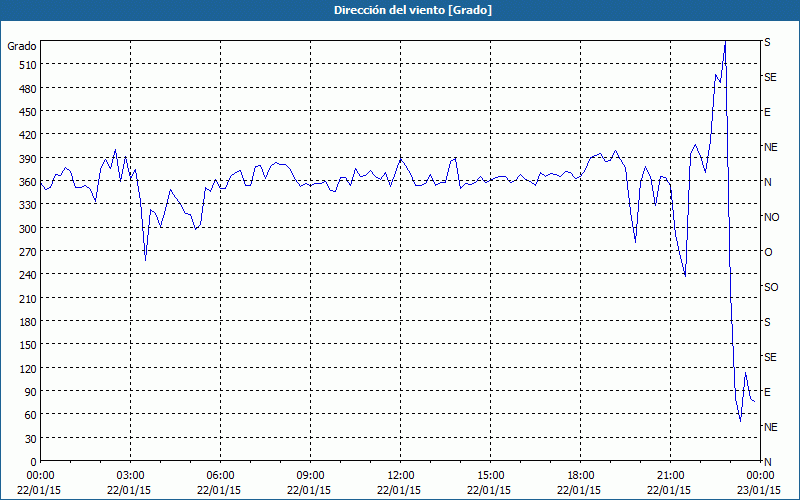Click the "O" compass label
Viewport: 800px width, 500px height.
[768, 252]
